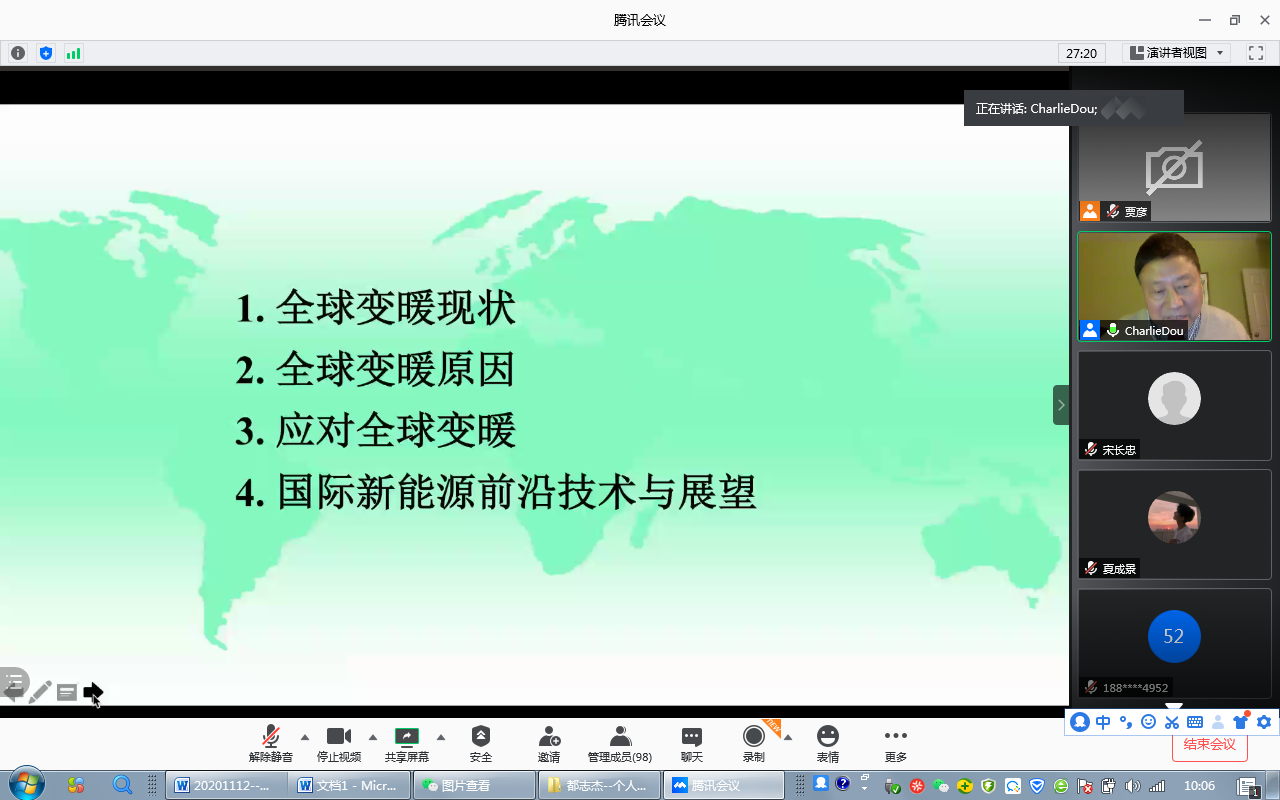
Task: Open the 安全 security settings
Action: point(481,744)
